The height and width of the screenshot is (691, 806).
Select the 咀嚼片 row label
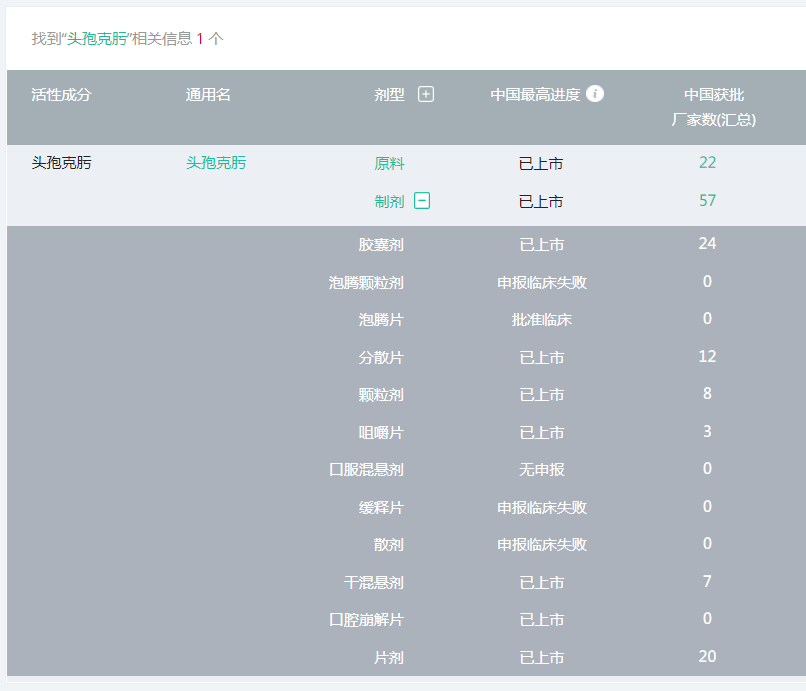[x=381, y=432]
